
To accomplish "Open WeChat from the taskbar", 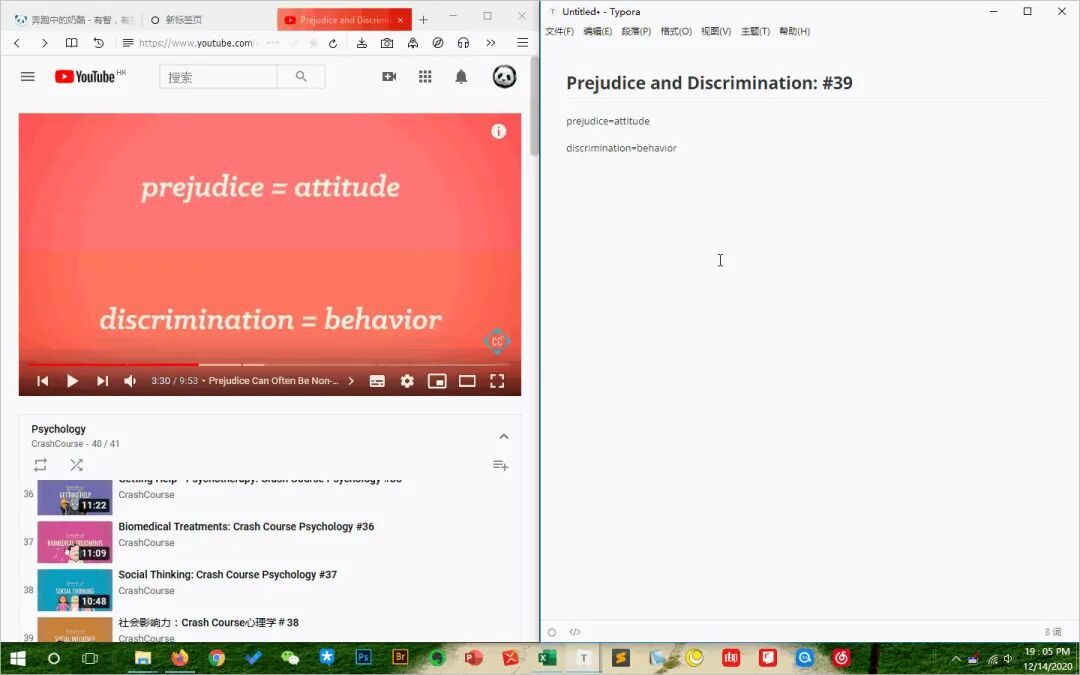I will tap(290, 658).
